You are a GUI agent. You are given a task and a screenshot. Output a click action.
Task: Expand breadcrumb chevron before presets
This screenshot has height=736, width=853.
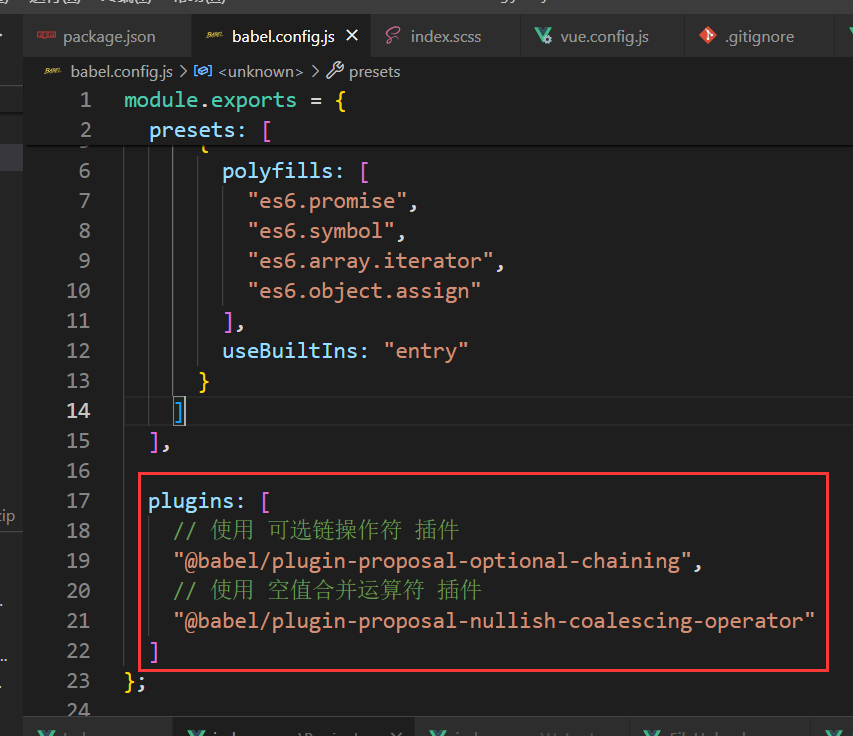click(315, 71)
